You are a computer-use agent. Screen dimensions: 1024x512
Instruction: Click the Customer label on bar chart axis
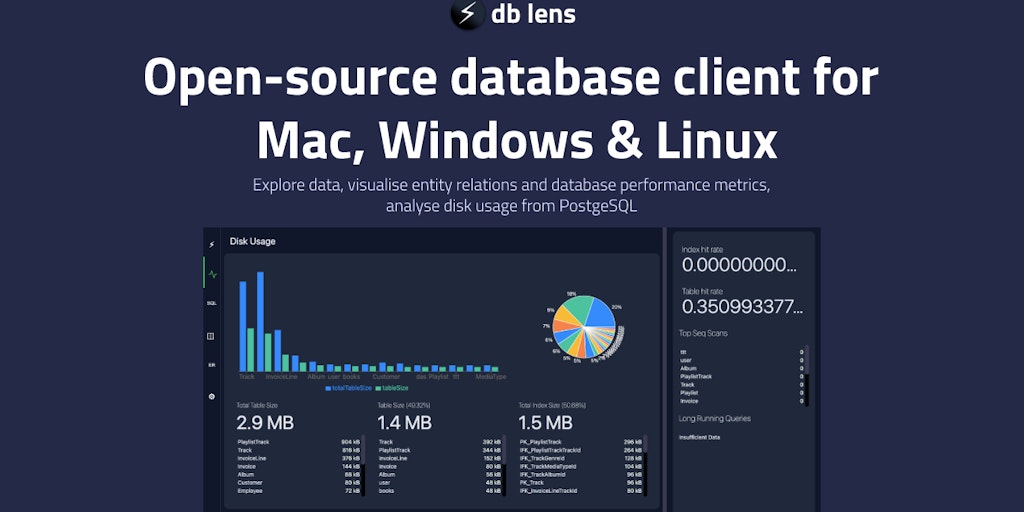386,377
